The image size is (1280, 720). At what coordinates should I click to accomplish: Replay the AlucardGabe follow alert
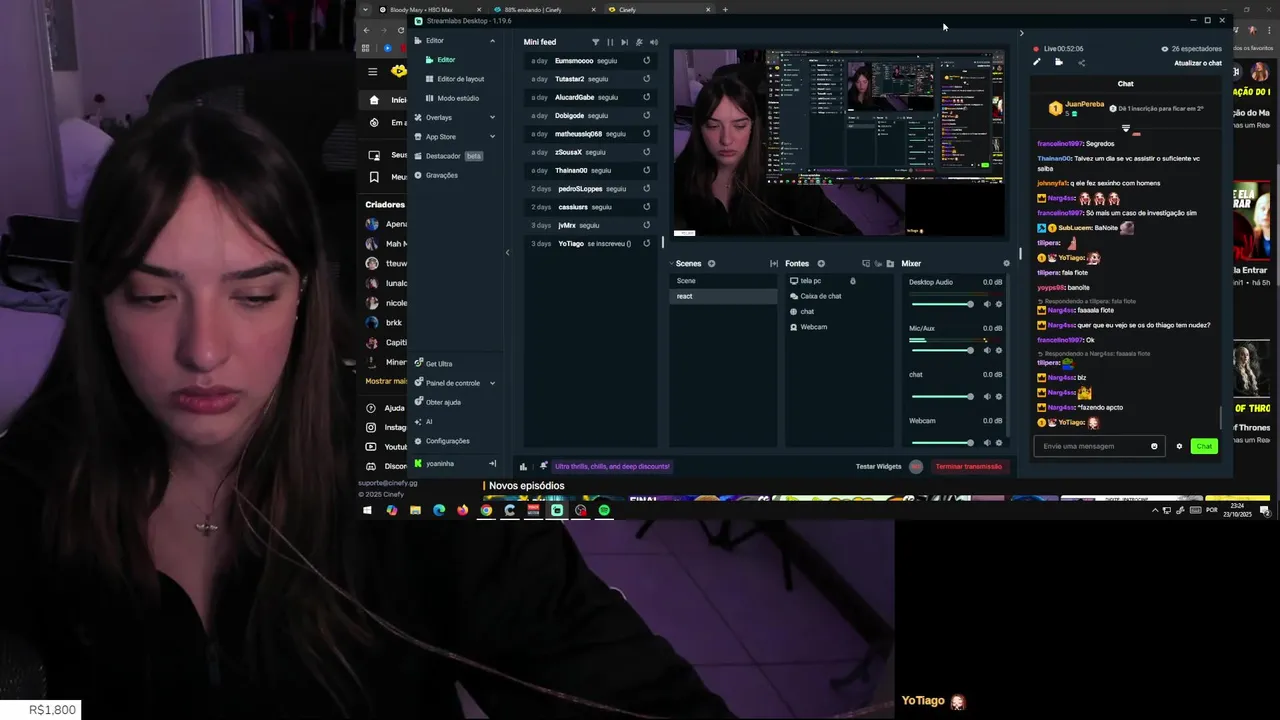(x=646, y=97)
